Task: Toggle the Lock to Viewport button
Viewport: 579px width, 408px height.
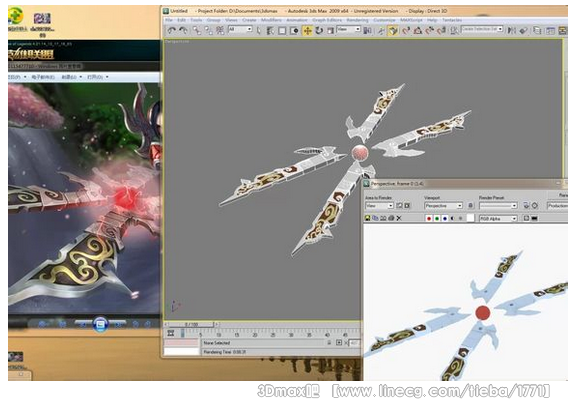Action: click(470, 206)
